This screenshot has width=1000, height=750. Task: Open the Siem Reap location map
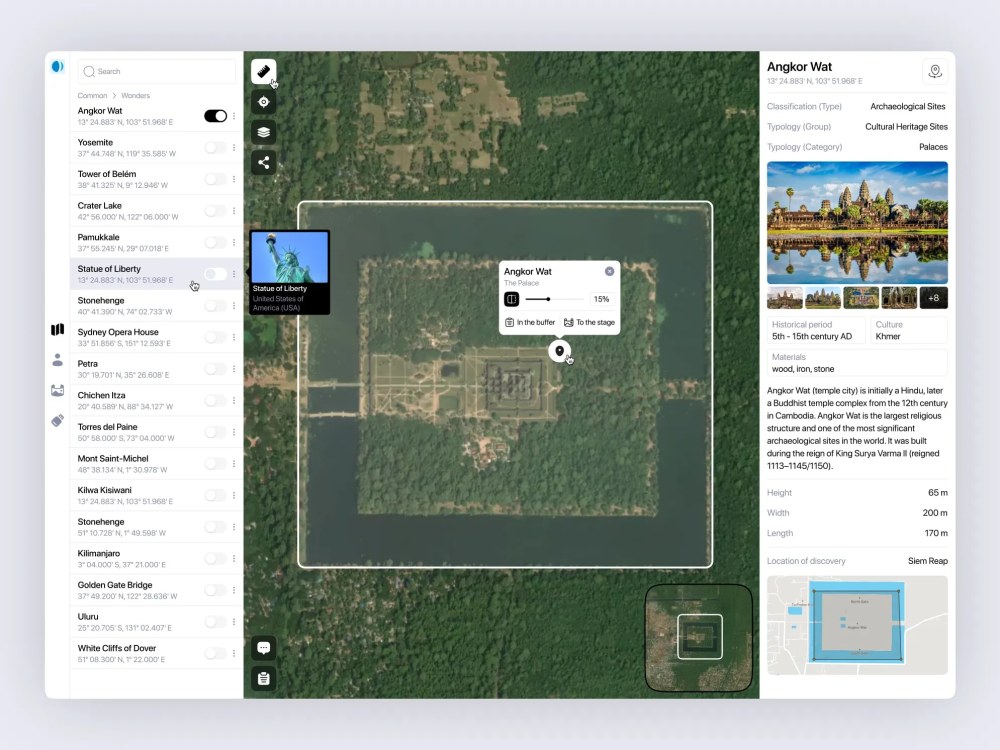coord(857,625)
